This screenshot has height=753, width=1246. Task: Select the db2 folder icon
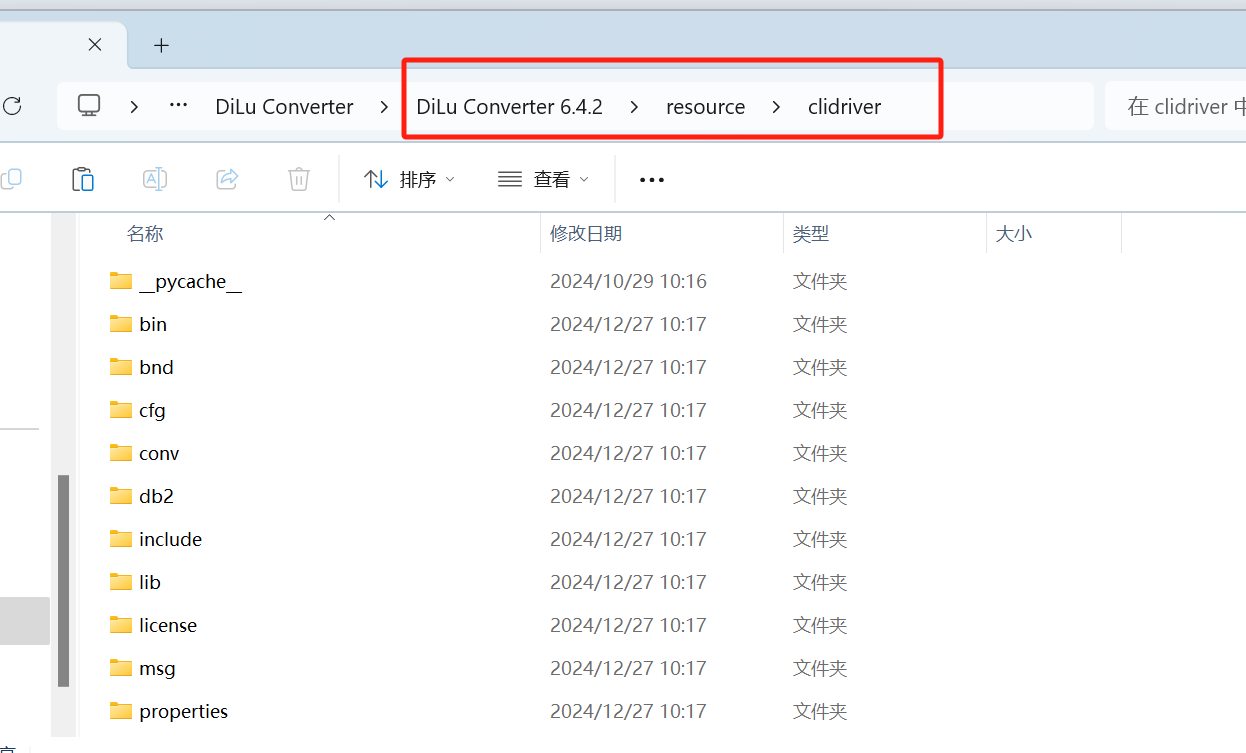coord(121,496)
